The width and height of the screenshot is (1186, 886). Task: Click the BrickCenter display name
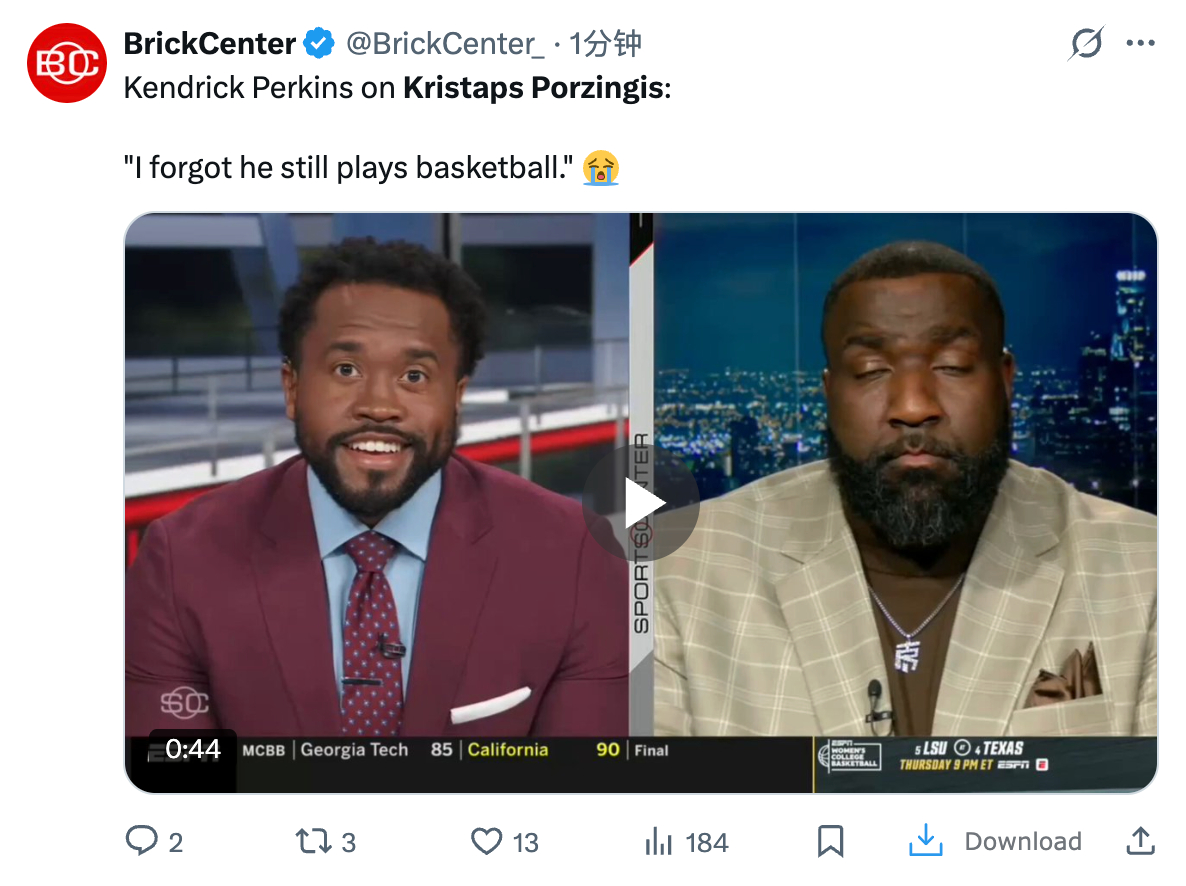click(x=209, y=44)
